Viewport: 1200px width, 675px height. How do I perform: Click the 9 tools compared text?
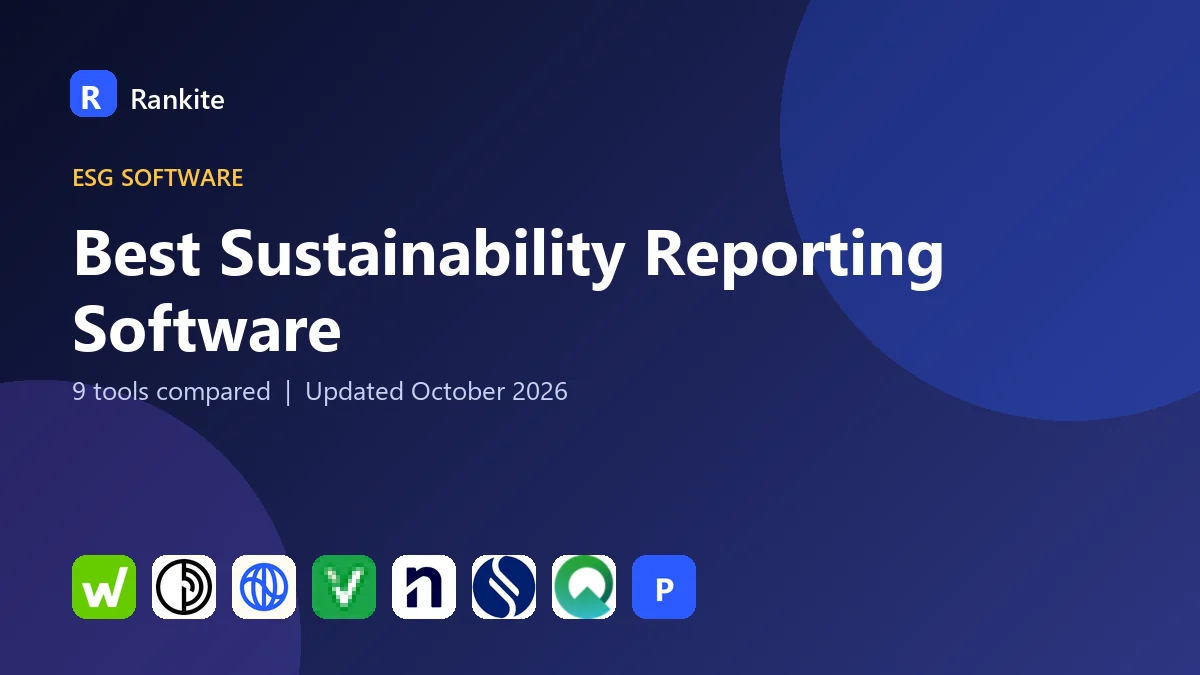(x=171, y=391)
